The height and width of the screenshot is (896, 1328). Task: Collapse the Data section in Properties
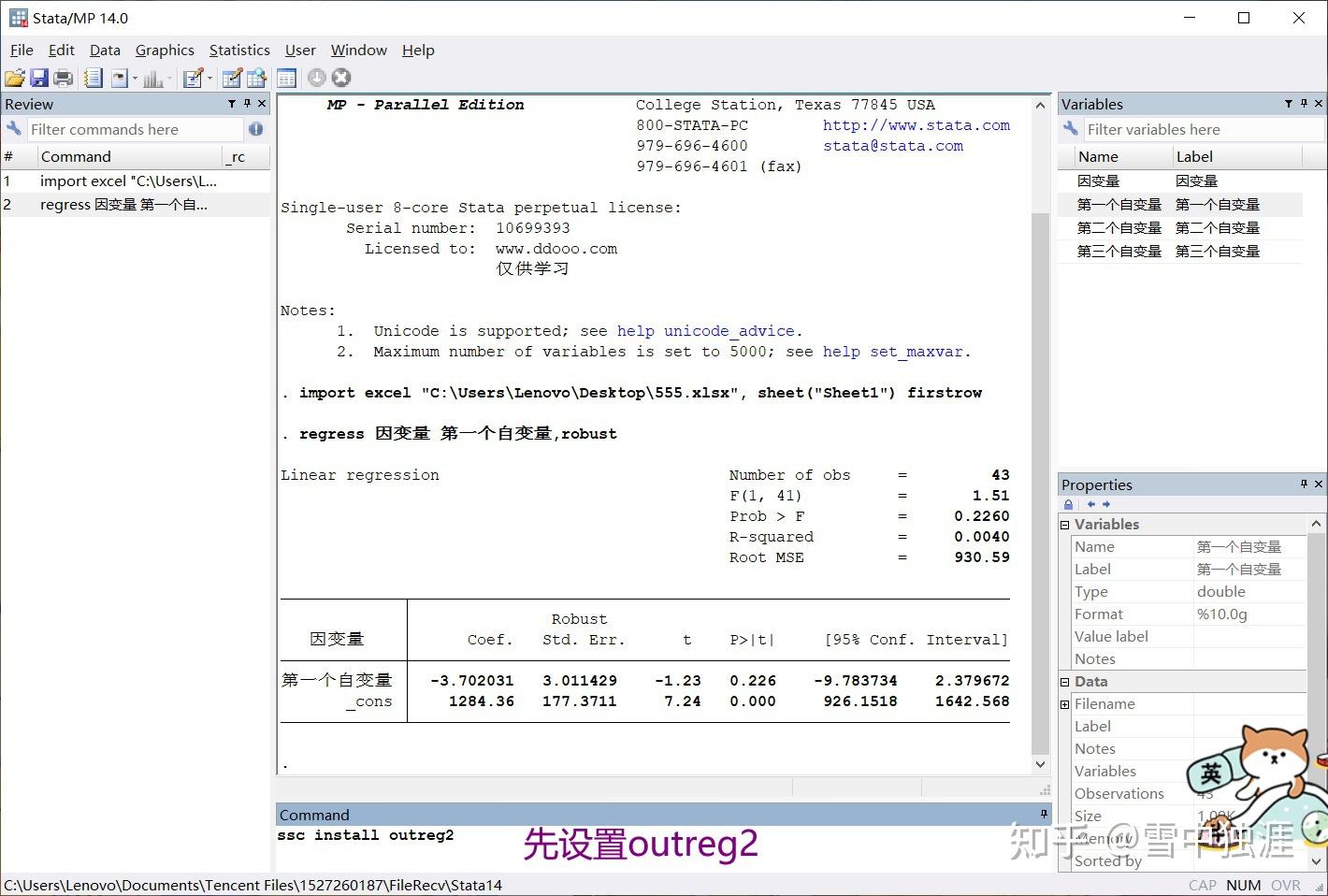1064,682
